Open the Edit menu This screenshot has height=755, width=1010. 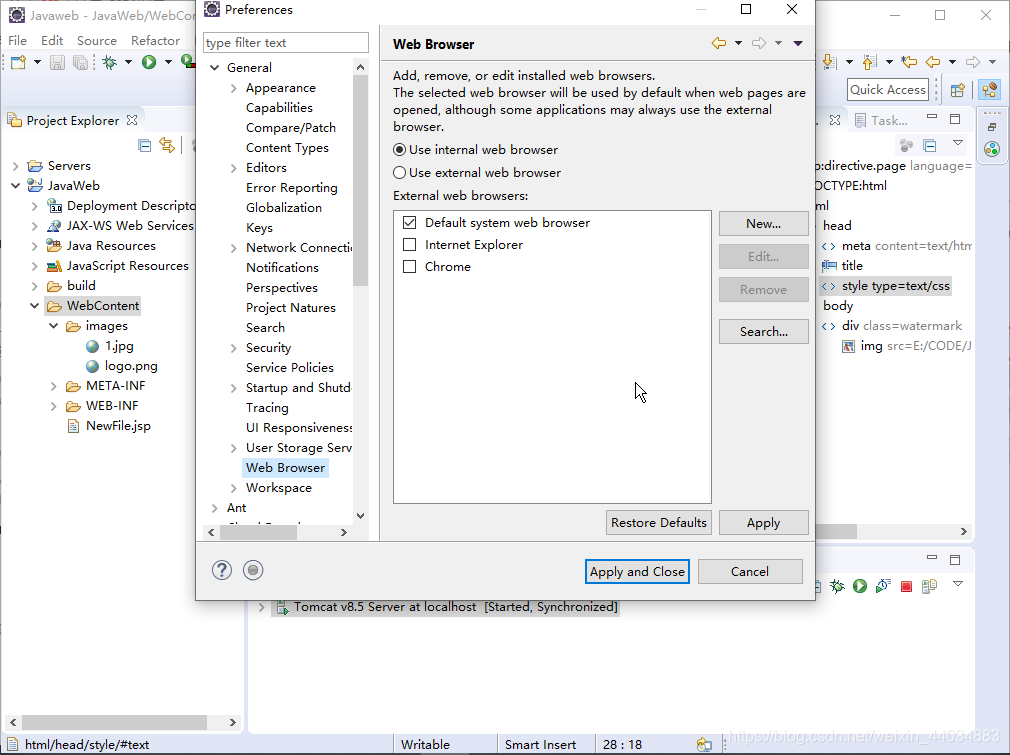point(52,41)
